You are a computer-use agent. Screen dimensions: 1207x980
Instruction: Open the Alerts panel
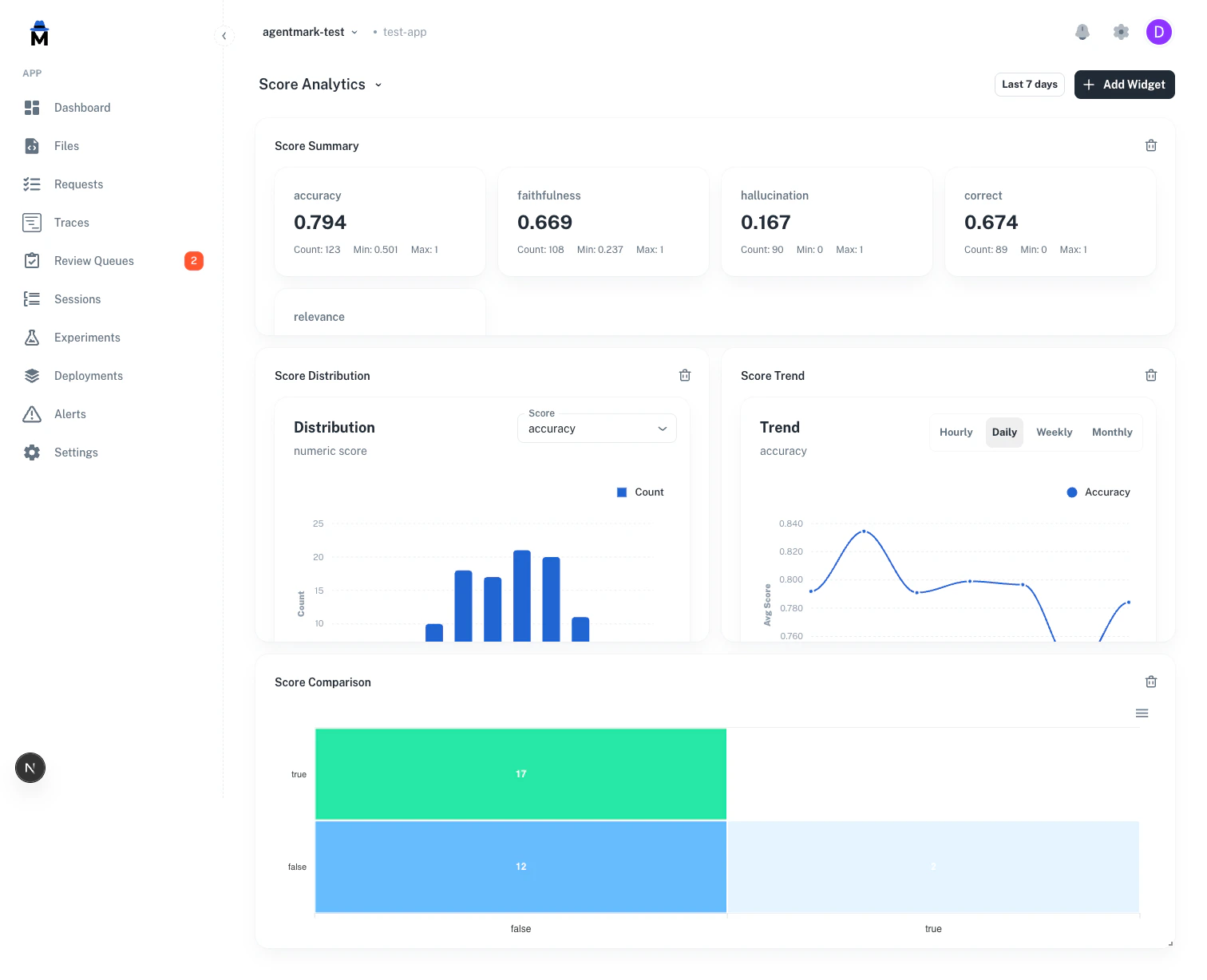69,414
